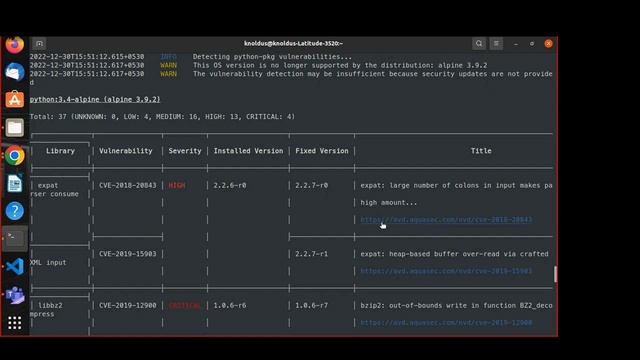
Task: Open Firefox from the dock
Action: point(15,44)
